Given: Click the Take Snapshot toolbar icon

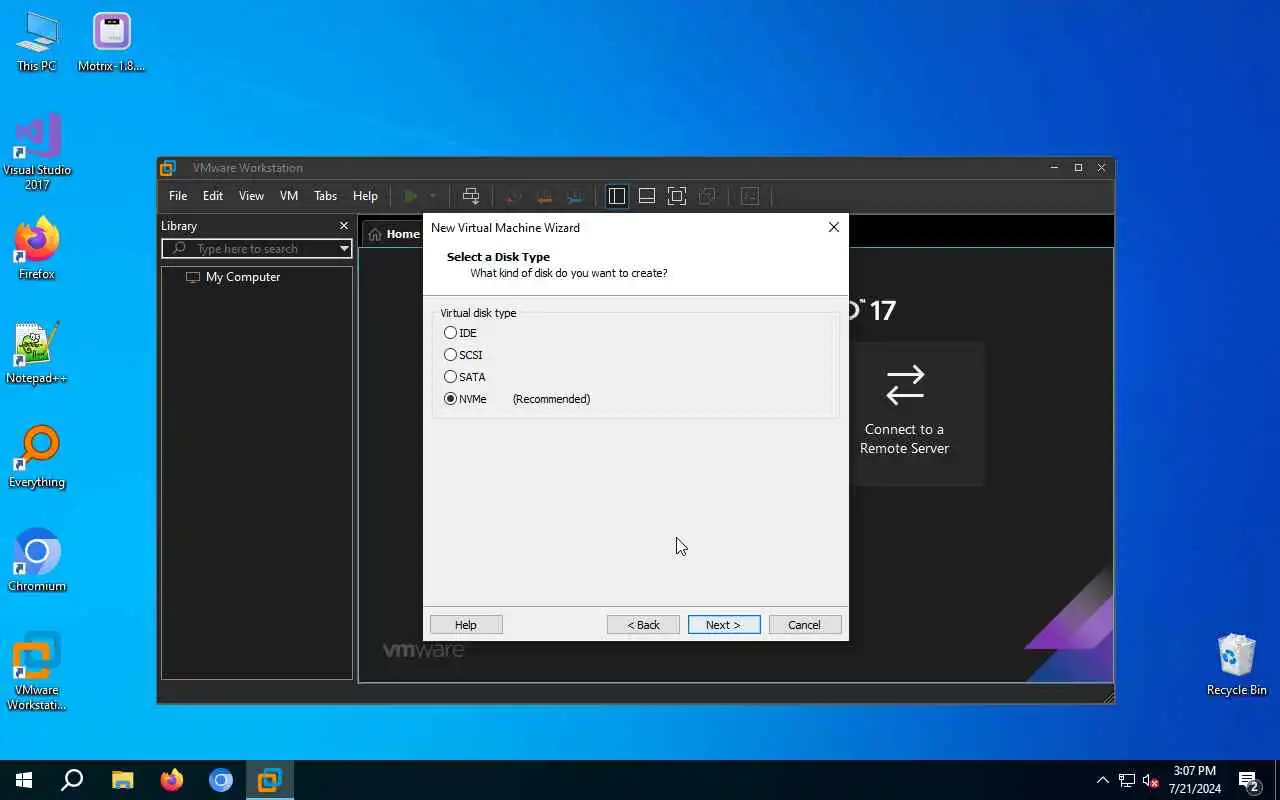Looking at the screenshot, I should tap(513, 196).
